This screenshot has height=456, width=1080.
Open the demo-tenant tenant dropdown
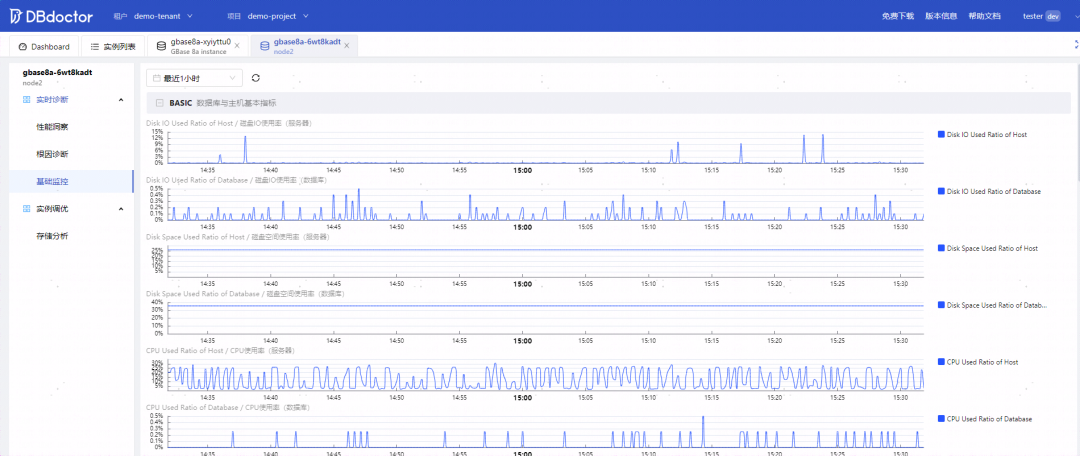163,16
